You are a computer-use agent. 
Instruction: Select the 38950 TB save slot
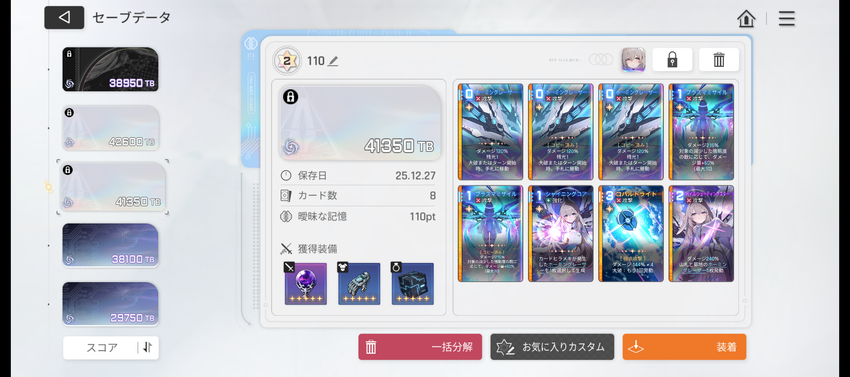(x=110, y=69)
